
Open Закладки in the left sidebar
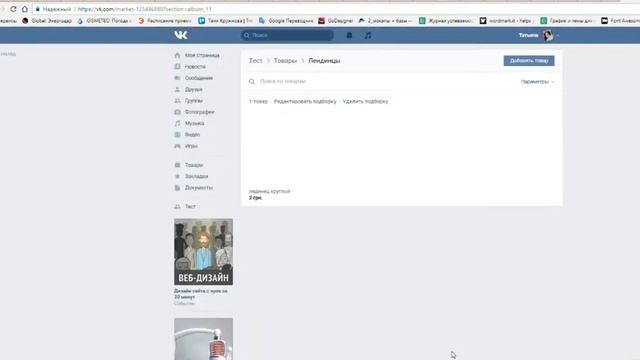[x=191, y=176]
